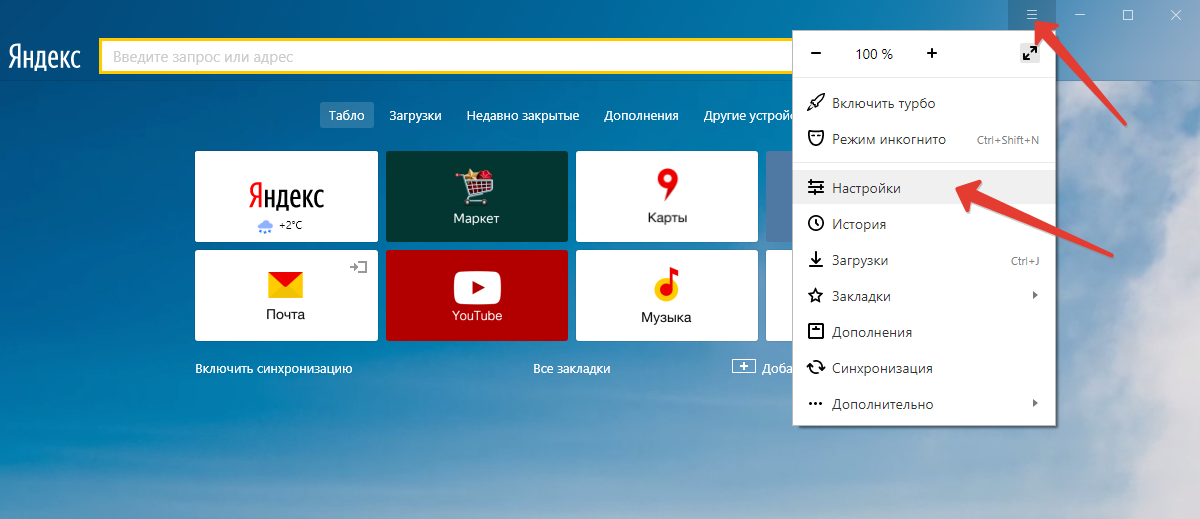Screen dimensions: 1200x519
Task: Open 'Все закладки' link
Action: (x=572, y=368)
